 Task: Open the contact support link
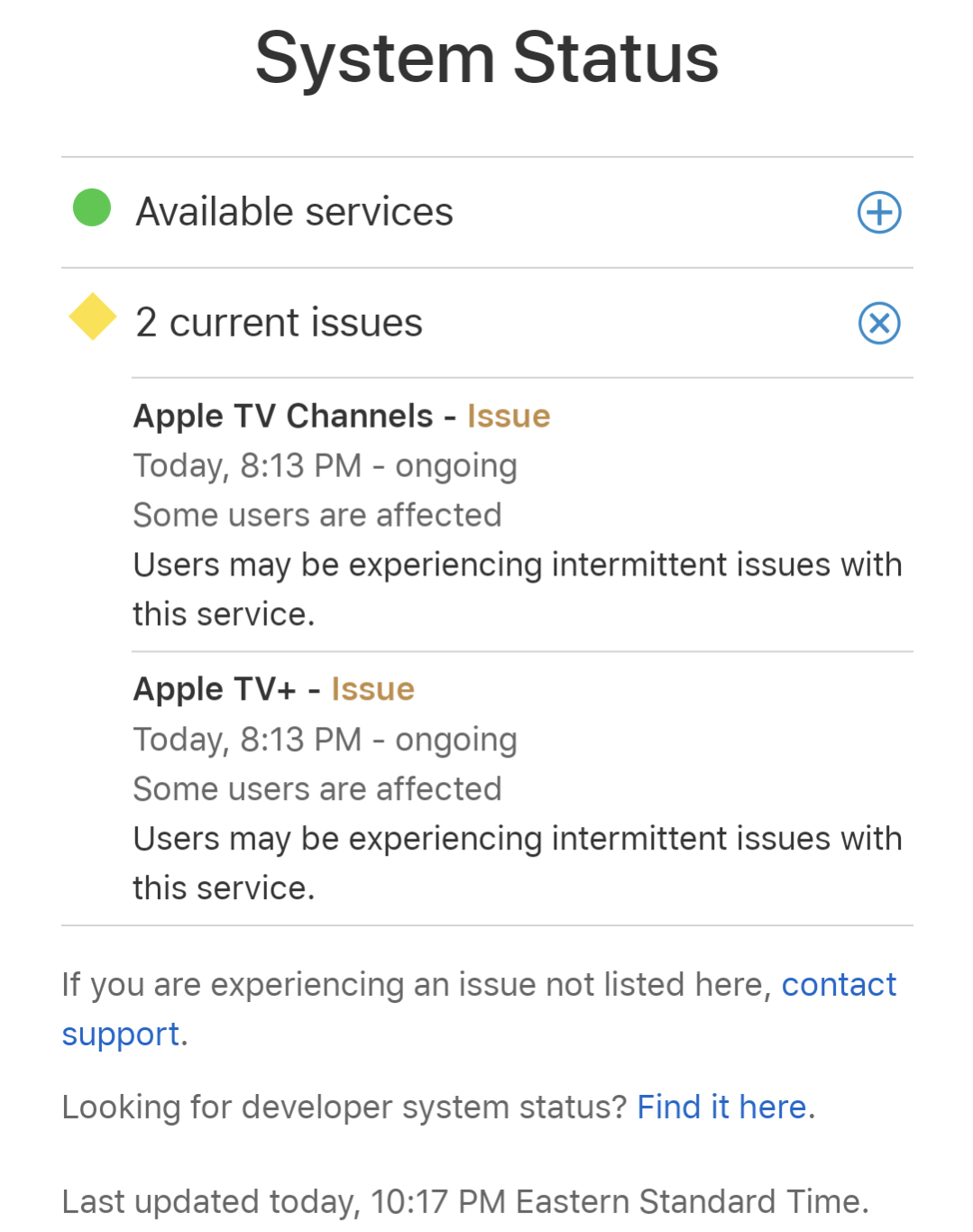coord(839,985)
